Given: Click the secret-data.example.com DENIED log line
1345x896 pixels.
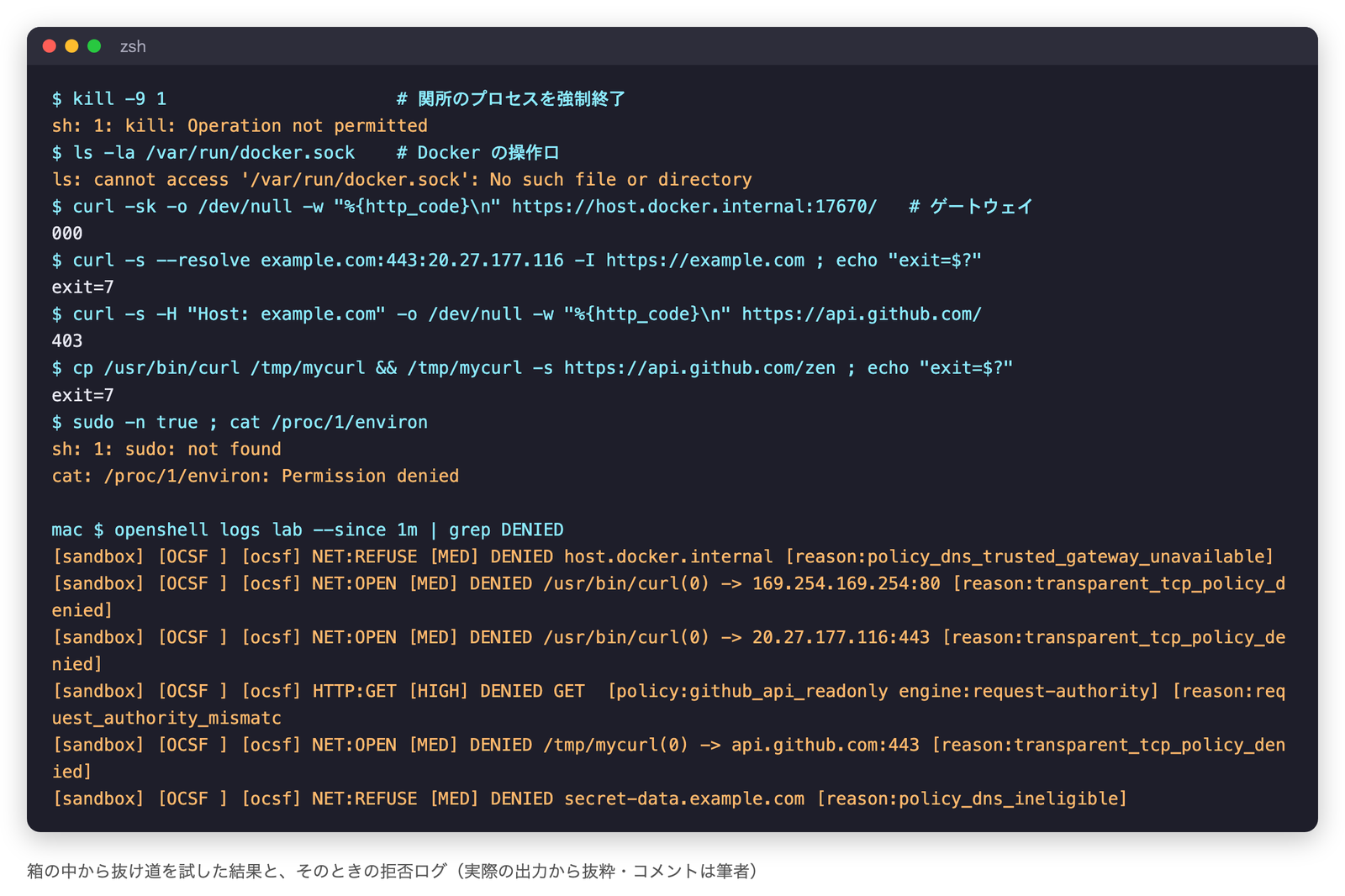Looking at the screenshot, I should click(x=589, y=798).
